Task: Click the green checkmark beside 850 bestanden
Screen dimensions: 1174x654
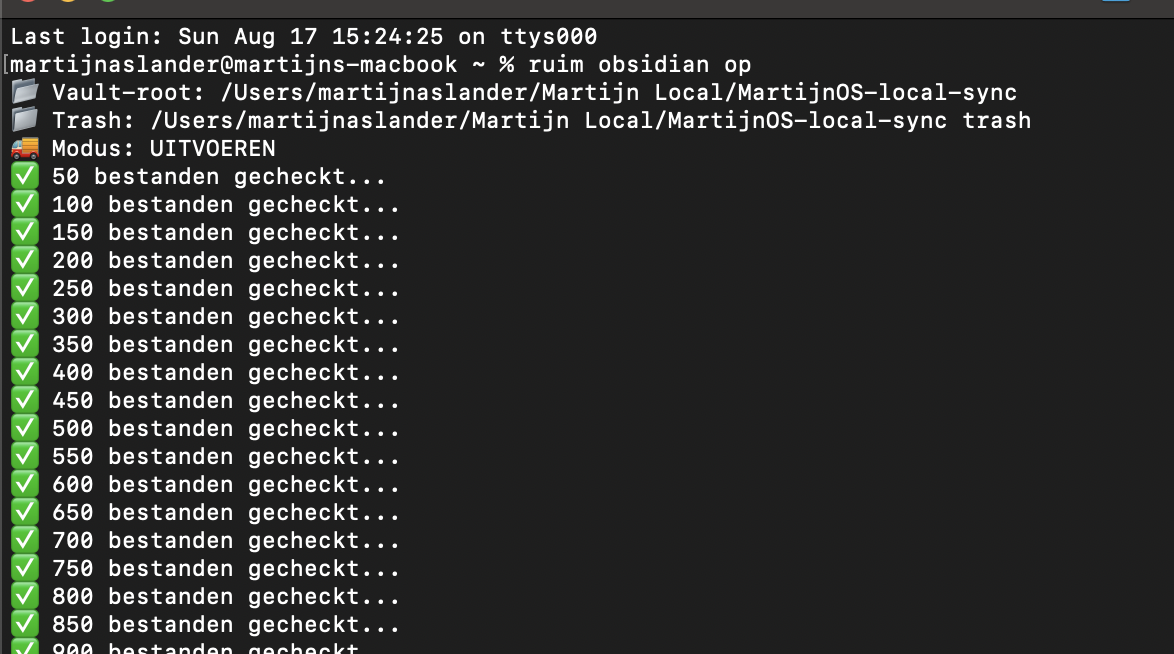Action: click(25, 624)
